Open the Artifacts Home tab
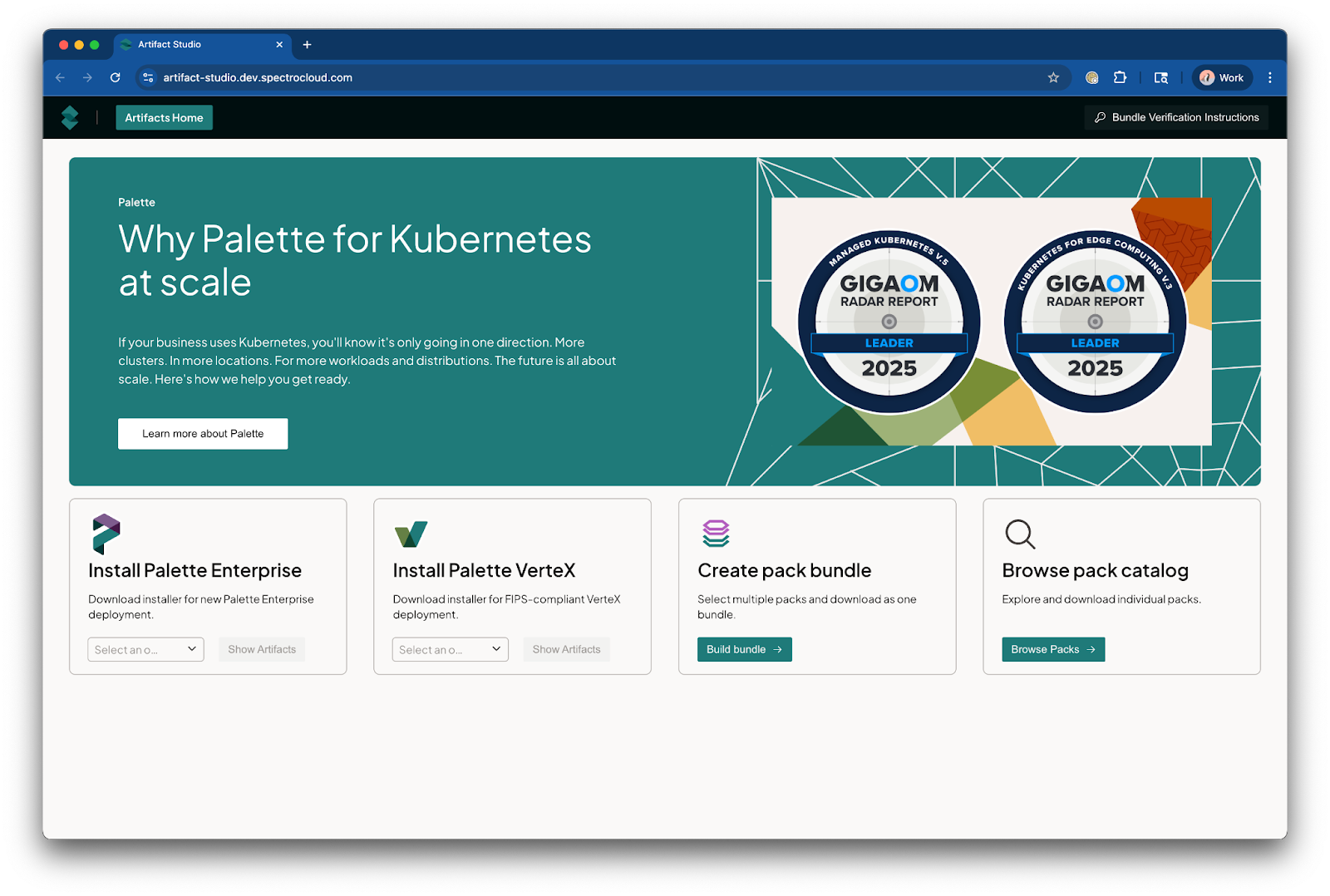This screenshot has width=1330, height=896. coord(164,117)
